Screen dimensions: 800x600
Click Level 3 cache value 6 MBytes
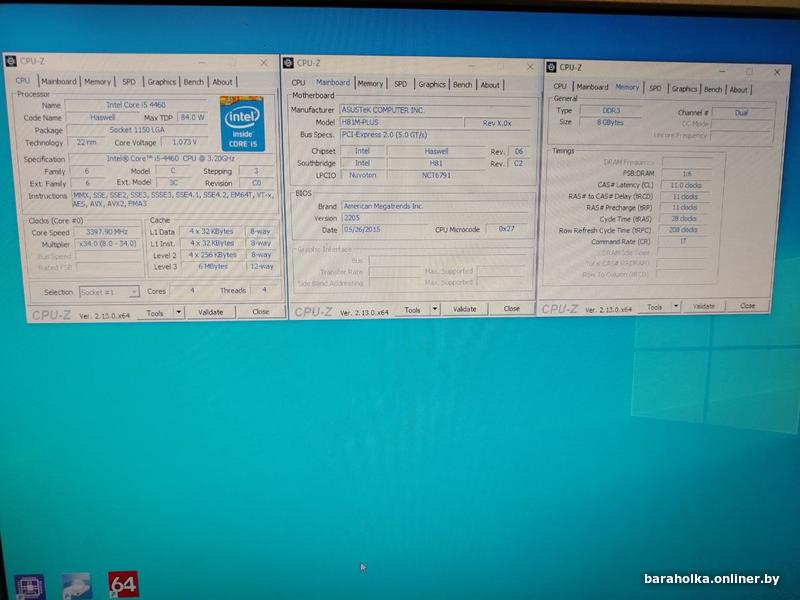point(213,266)
